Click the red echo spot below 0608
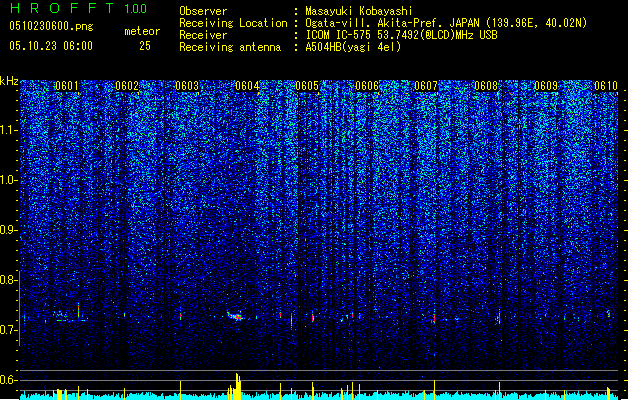629x400 pixels. (499, 319)
